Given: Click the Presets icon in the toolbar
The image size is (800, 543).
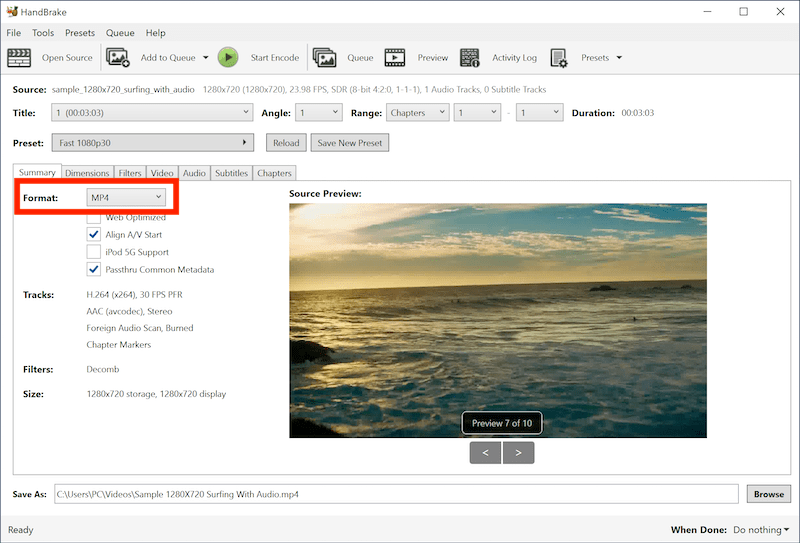Looking at the screenshot, I should (x=559, y=58).
